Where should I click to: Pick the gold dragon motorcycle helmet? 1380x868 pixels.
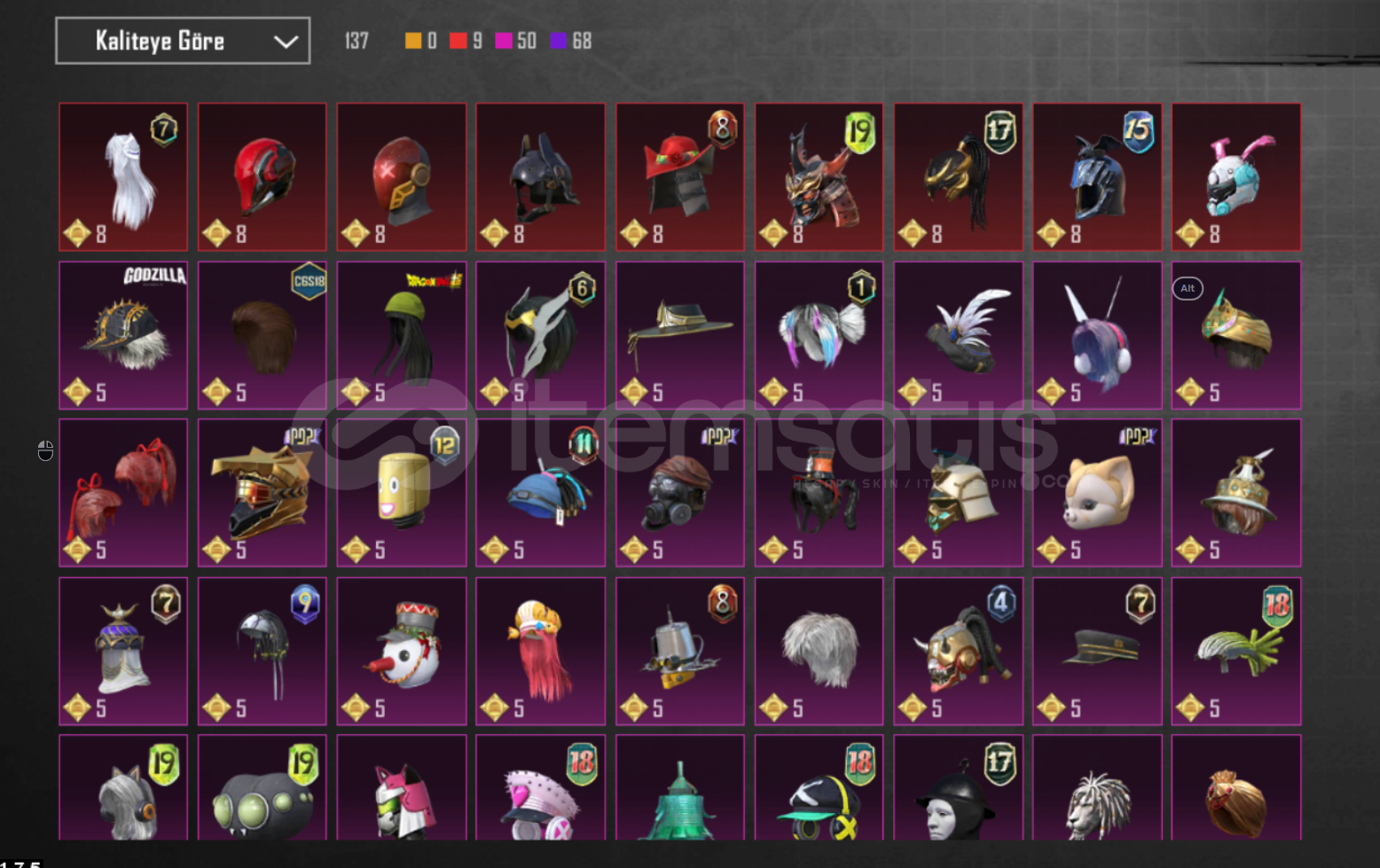(263, 493)
